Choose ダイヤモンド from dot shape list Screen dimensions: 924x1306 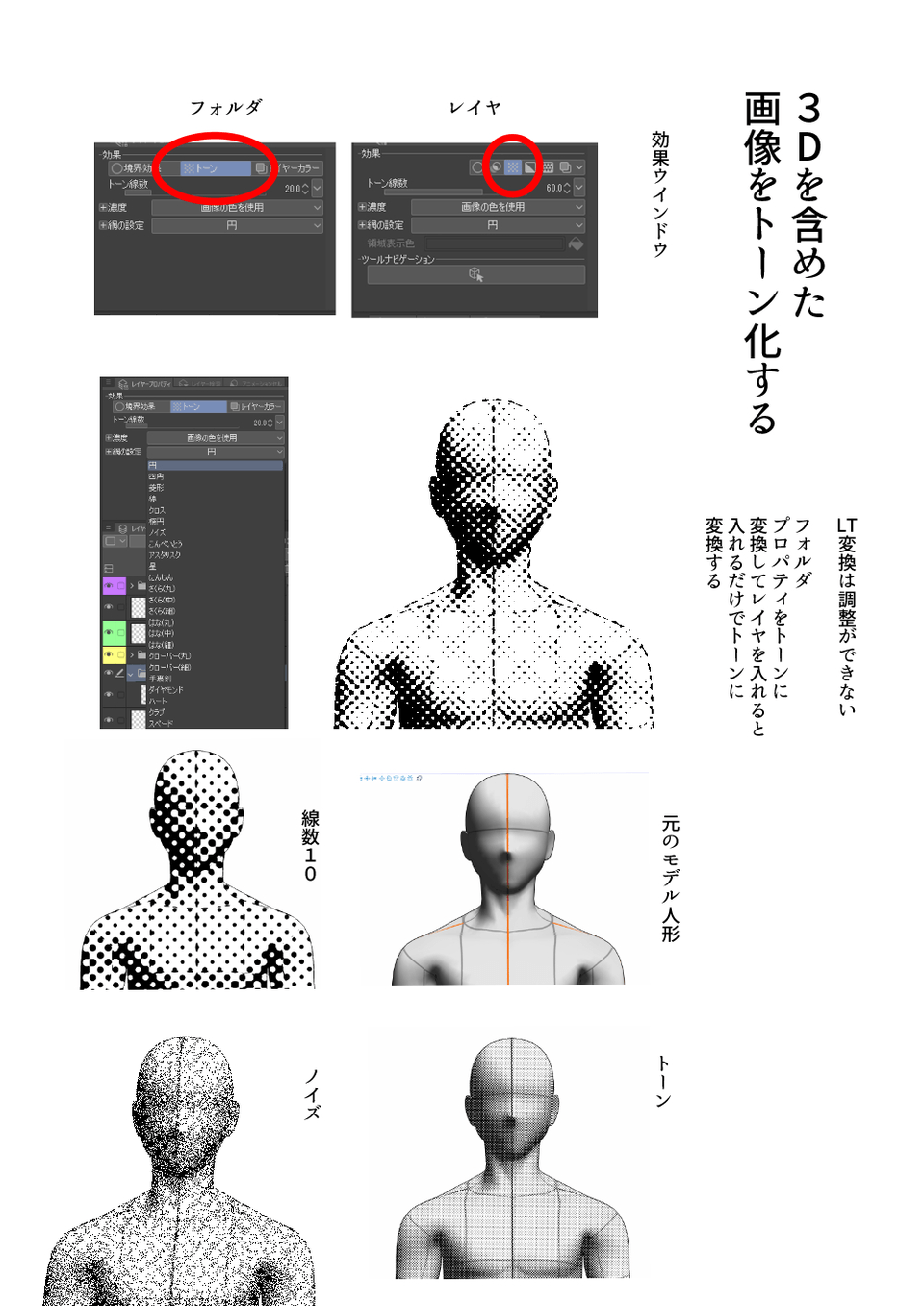point(166,690)
